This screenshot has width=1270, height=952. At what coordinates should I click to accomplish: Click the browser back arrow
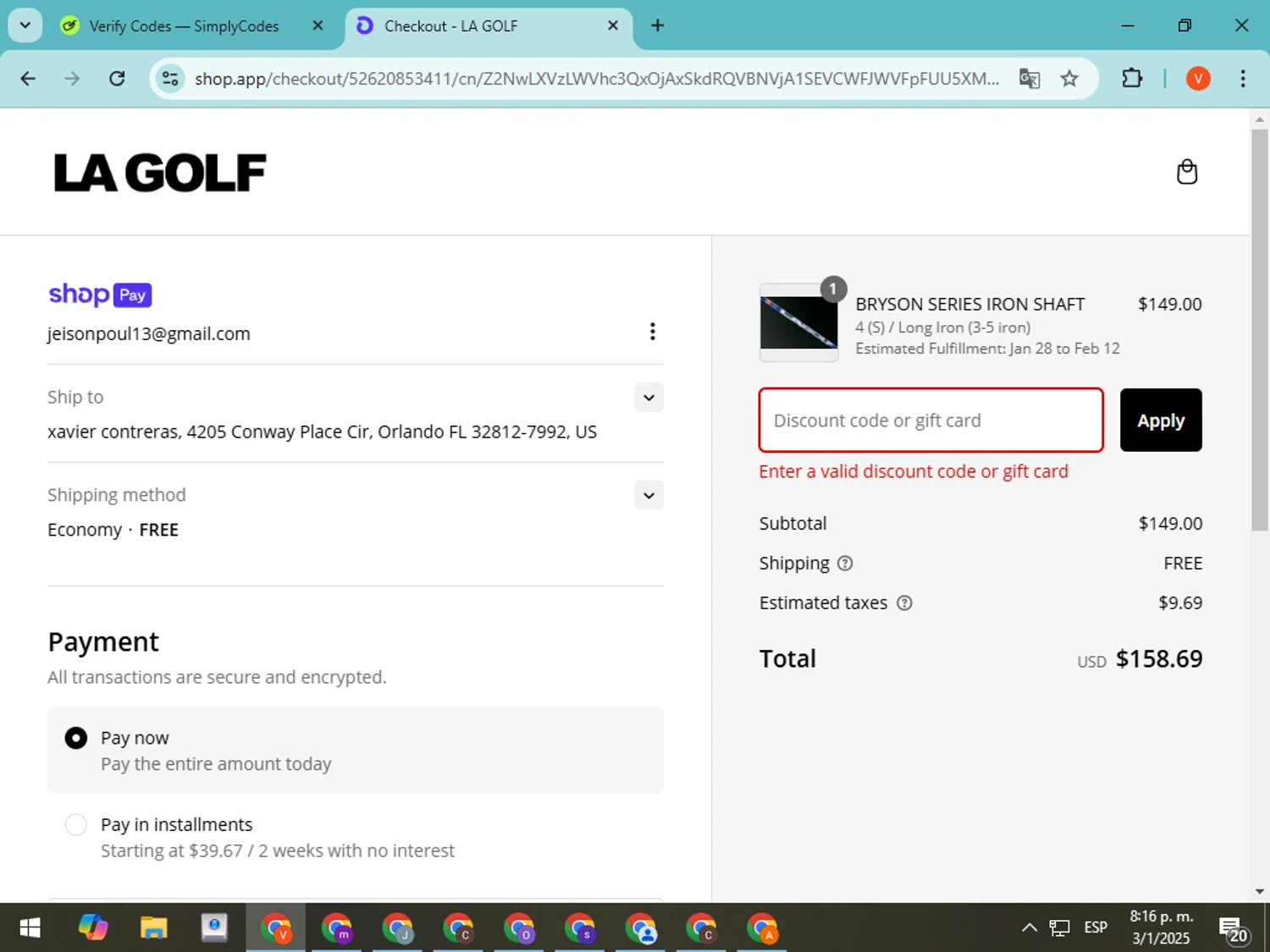28,79
